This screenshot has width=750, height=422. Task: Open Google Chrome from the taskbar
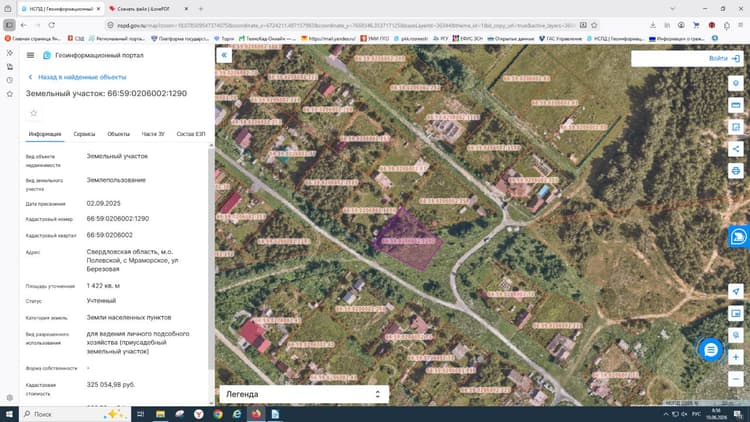(218, 414)
